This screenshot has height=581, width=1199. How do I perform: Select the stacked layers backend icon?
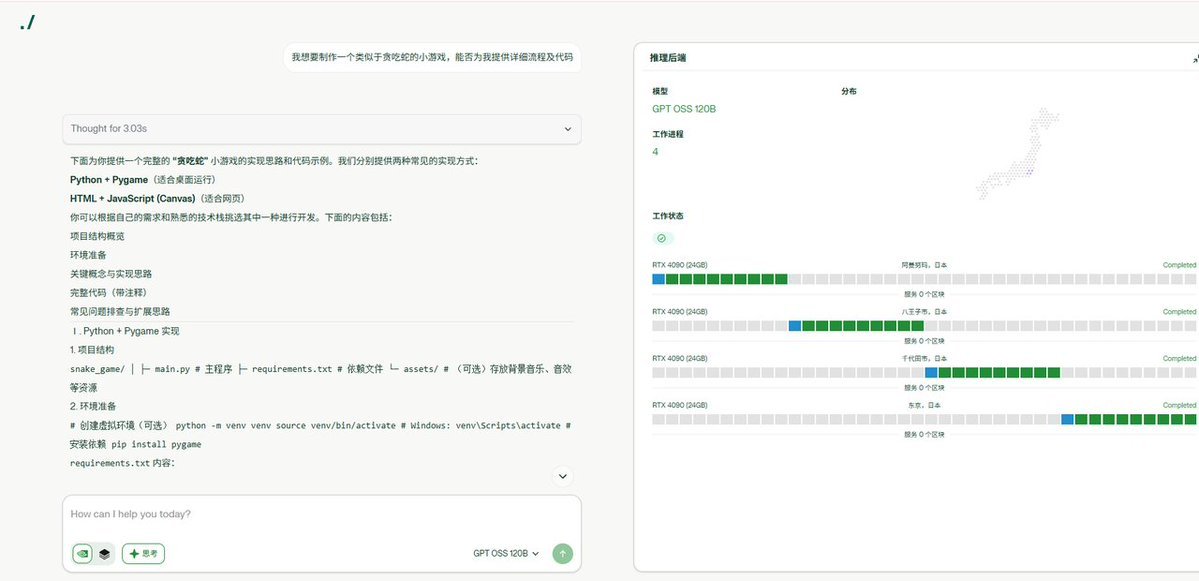click(104, 553)
